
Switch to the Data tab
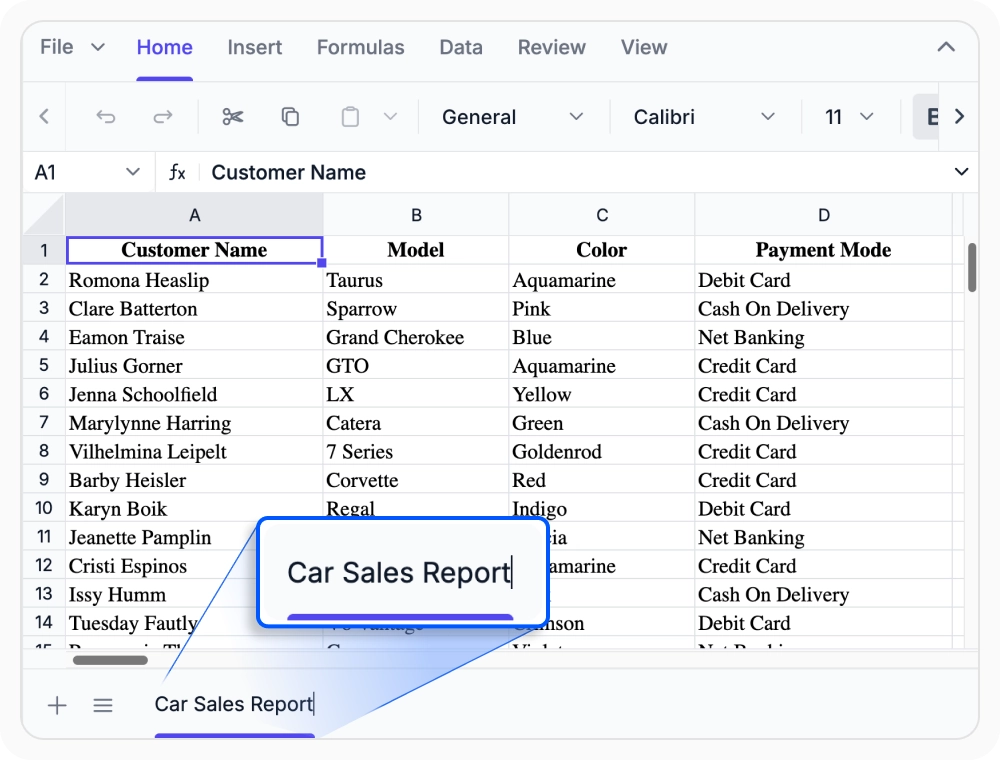click(x=461, y=47)
